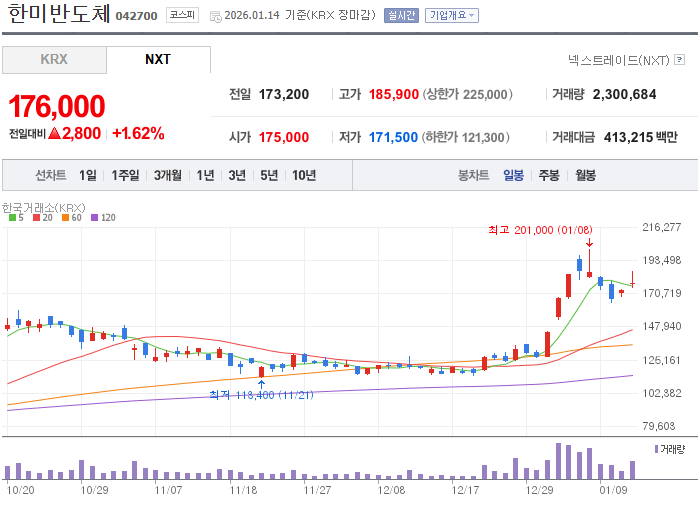The image size is (698, 518).
Task: Click the purple 거래량 legend marker
Action: (656, 449)
